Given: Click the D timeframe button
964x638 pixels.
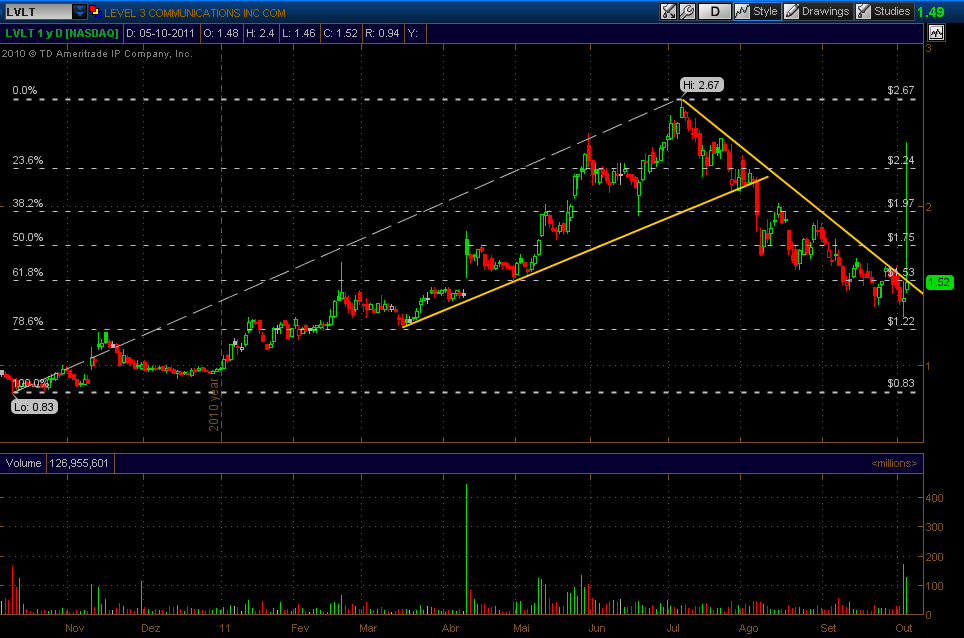Looking at the screenshot, I should [x=715, y=12].
